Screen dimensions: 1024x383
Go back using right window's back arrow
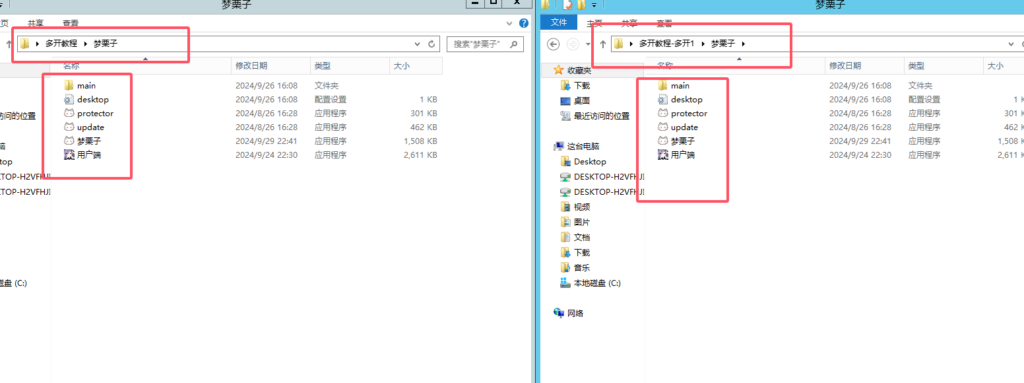[x=554, y=44]
